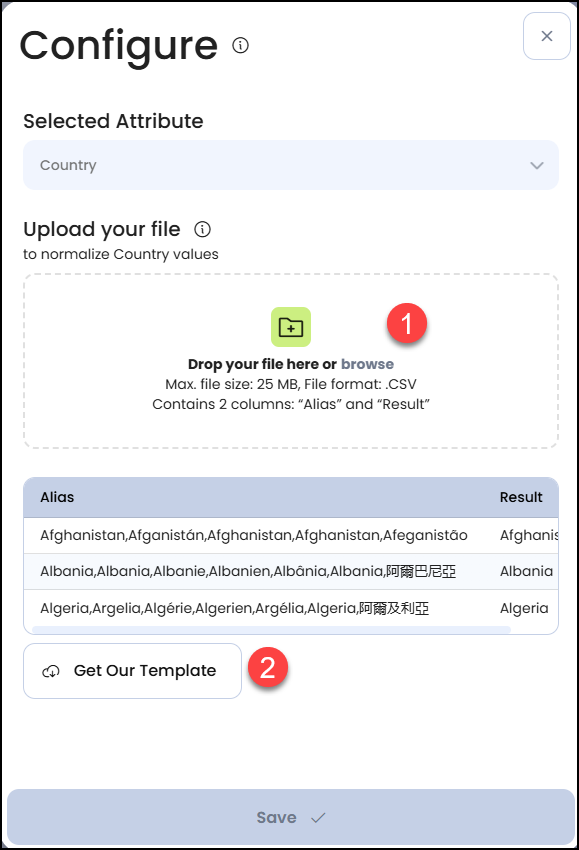Click the chevron on the Country selector
579x850 pixels.
536,164
